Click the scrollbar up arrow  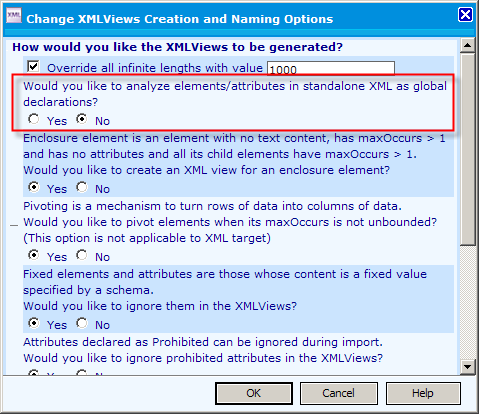[x=468, y=46]
